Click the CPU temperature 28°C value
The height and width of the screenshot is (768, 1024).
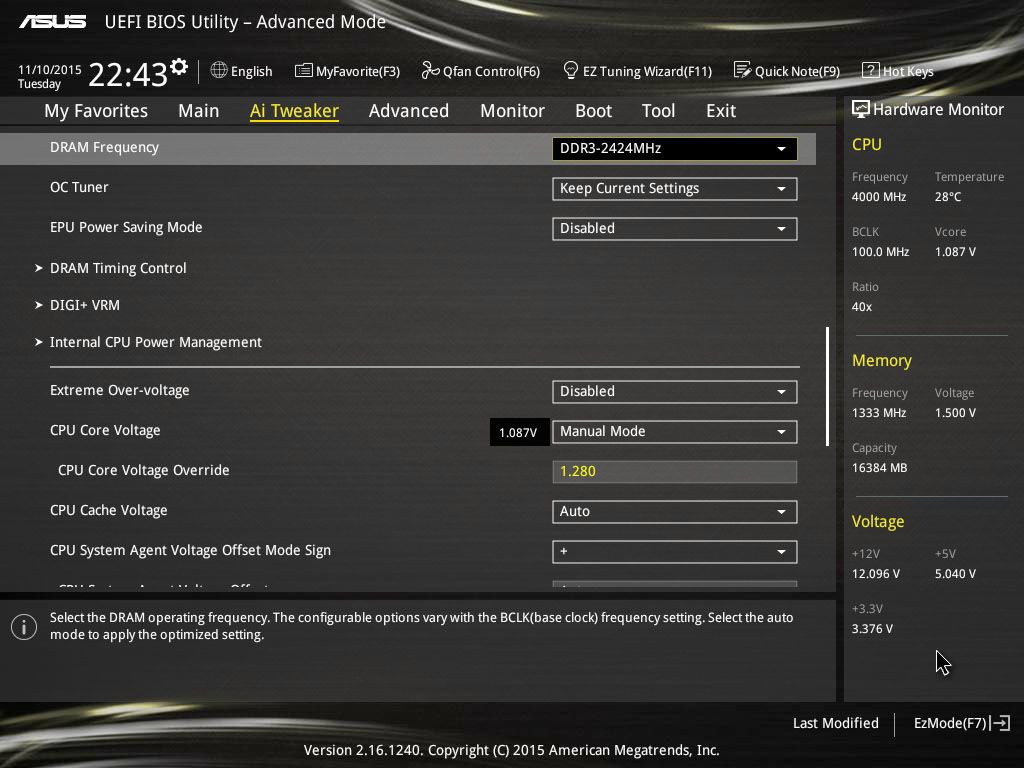[x=948, y=197]
